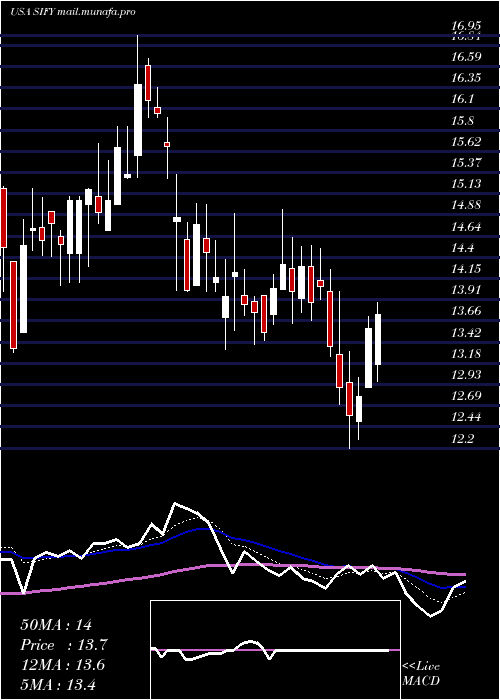
Task: Click the 15.37 price axis label
Action: click(466, 163)
